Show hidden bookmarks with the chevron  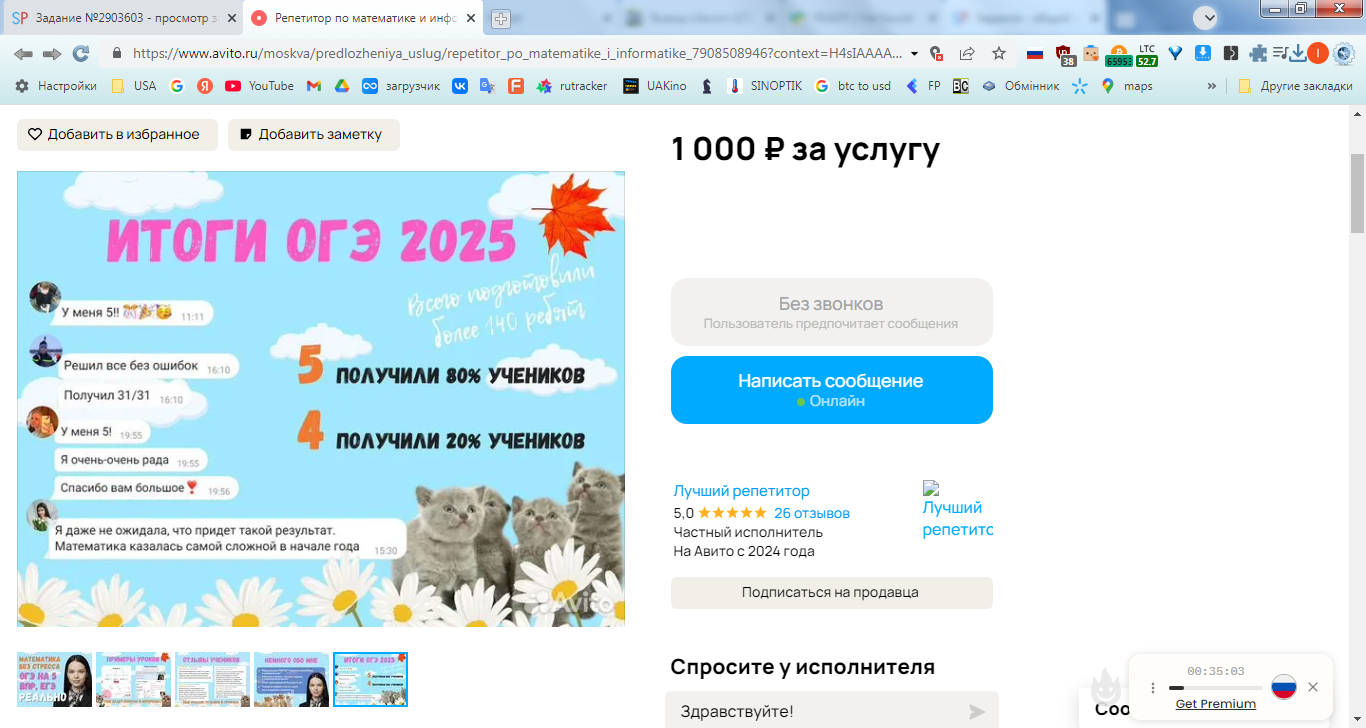tap(1212, 86)
